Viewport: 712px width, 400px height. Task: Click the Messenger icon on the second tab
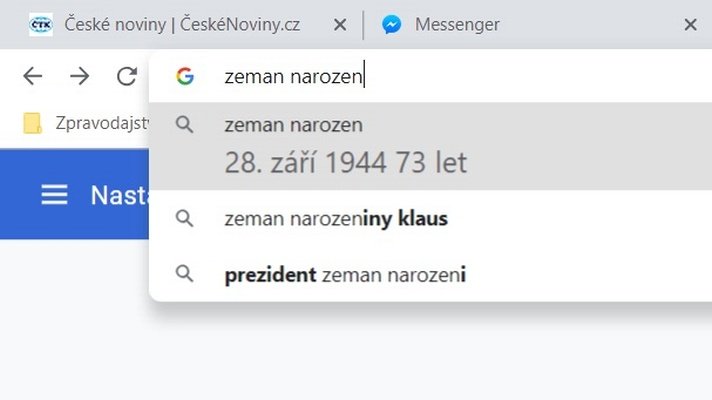[391, 25]
